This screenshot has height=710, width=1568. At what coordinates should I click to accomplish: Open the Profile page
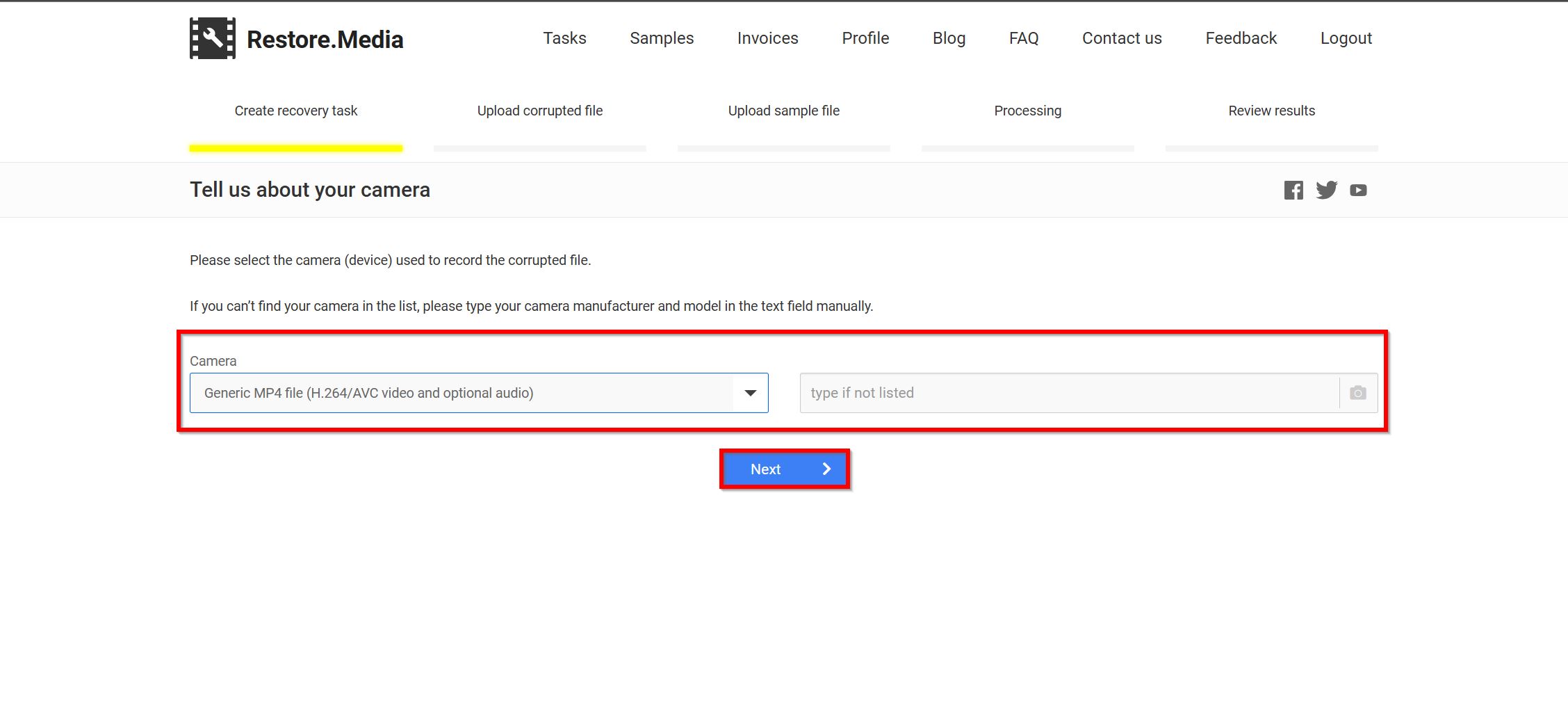[x=865, y=38]
